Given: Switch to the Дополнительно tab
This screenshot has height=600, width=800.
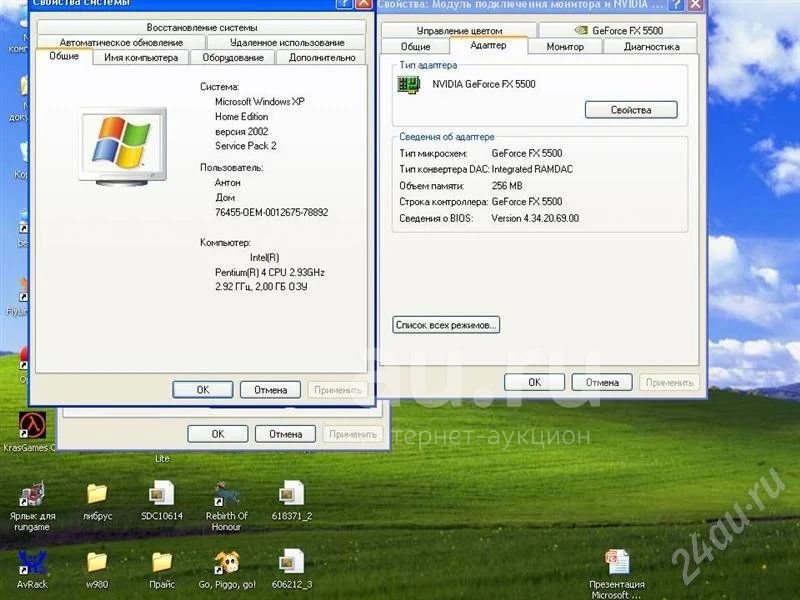Looking at the screenshot, I should (x=322, y=58).
